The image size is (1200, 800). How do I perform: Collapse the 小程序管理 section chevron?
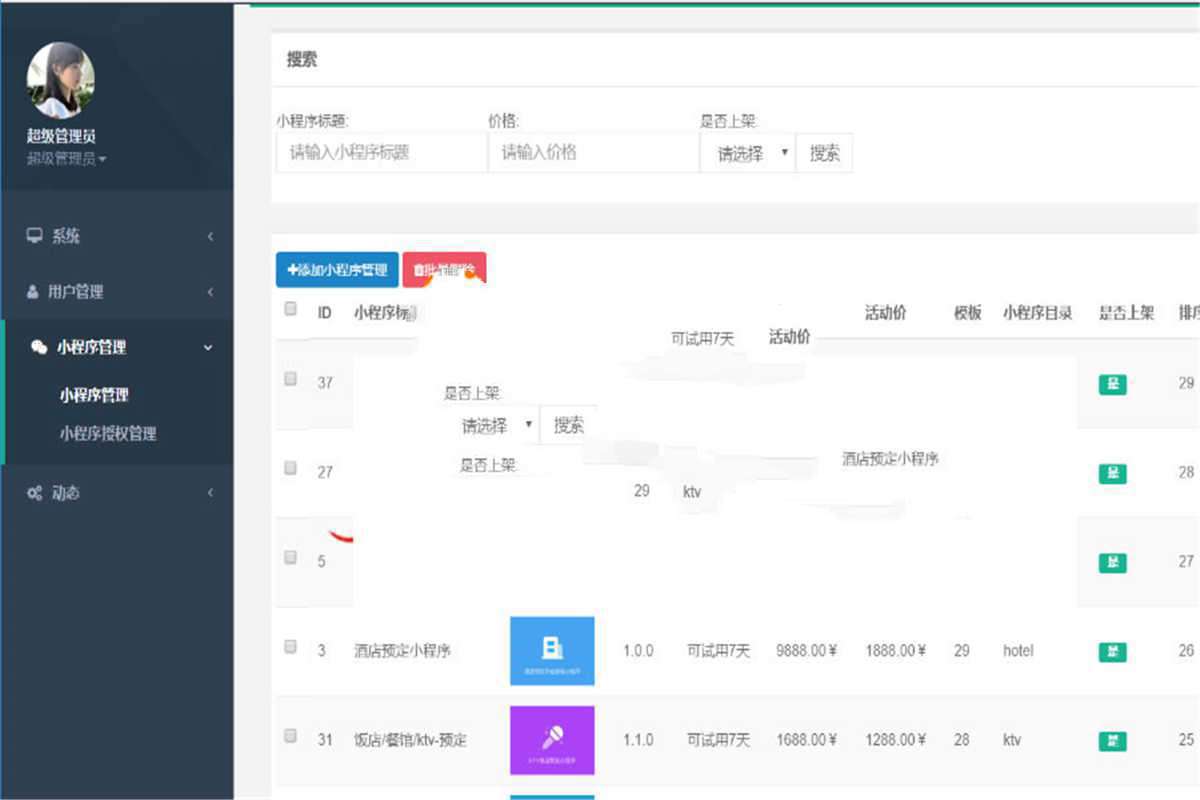pyautogui.click(x=208, y=347)
